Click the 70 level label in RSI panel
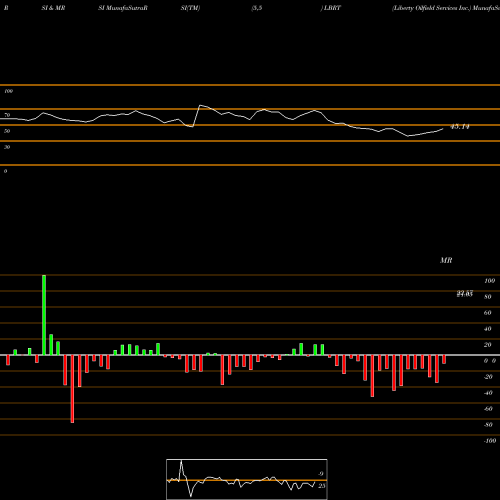This screenshot has width=500, height=500. 7,115
